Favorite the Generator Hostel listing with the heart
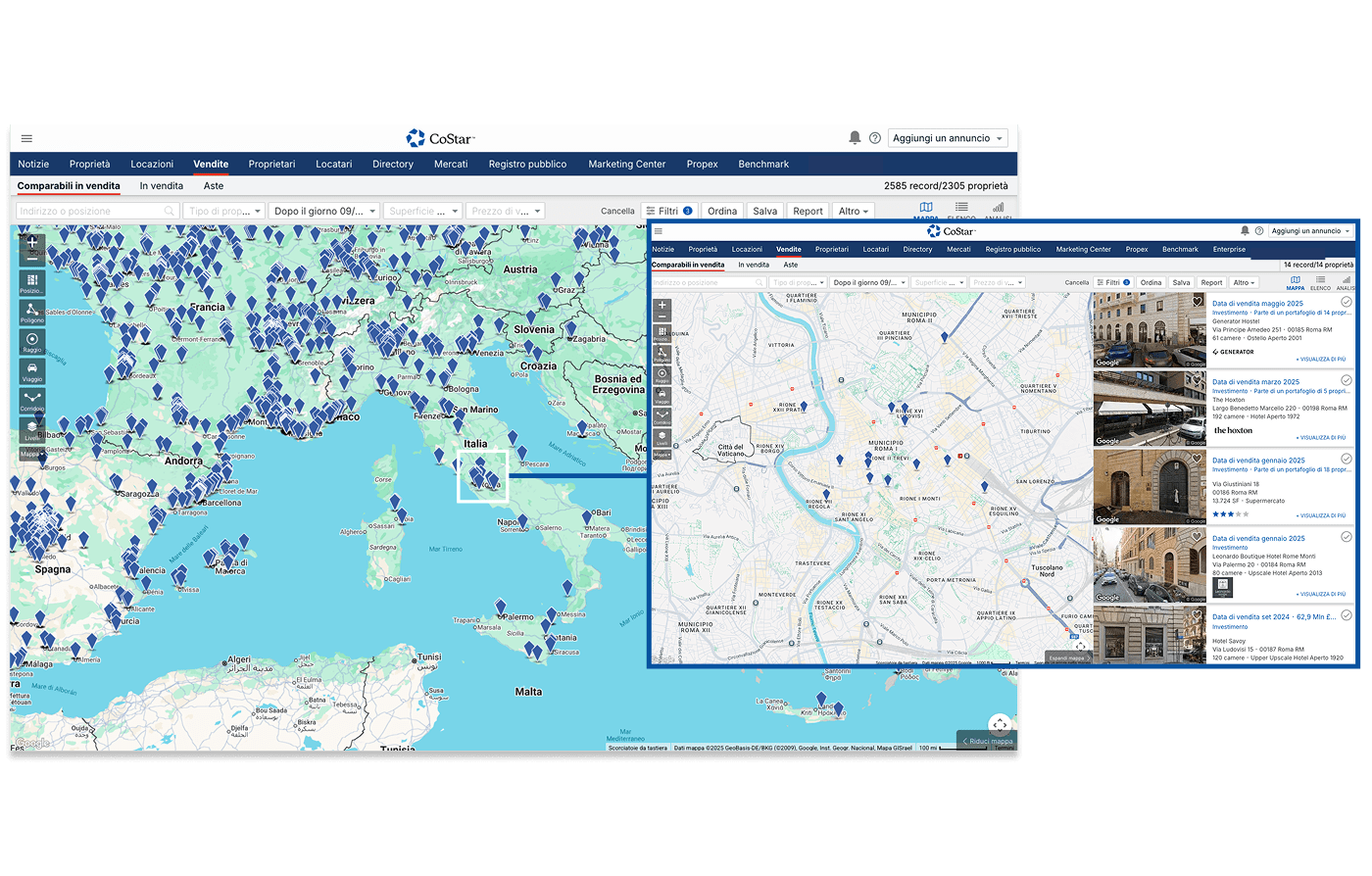 click(x=1197, y=302)
